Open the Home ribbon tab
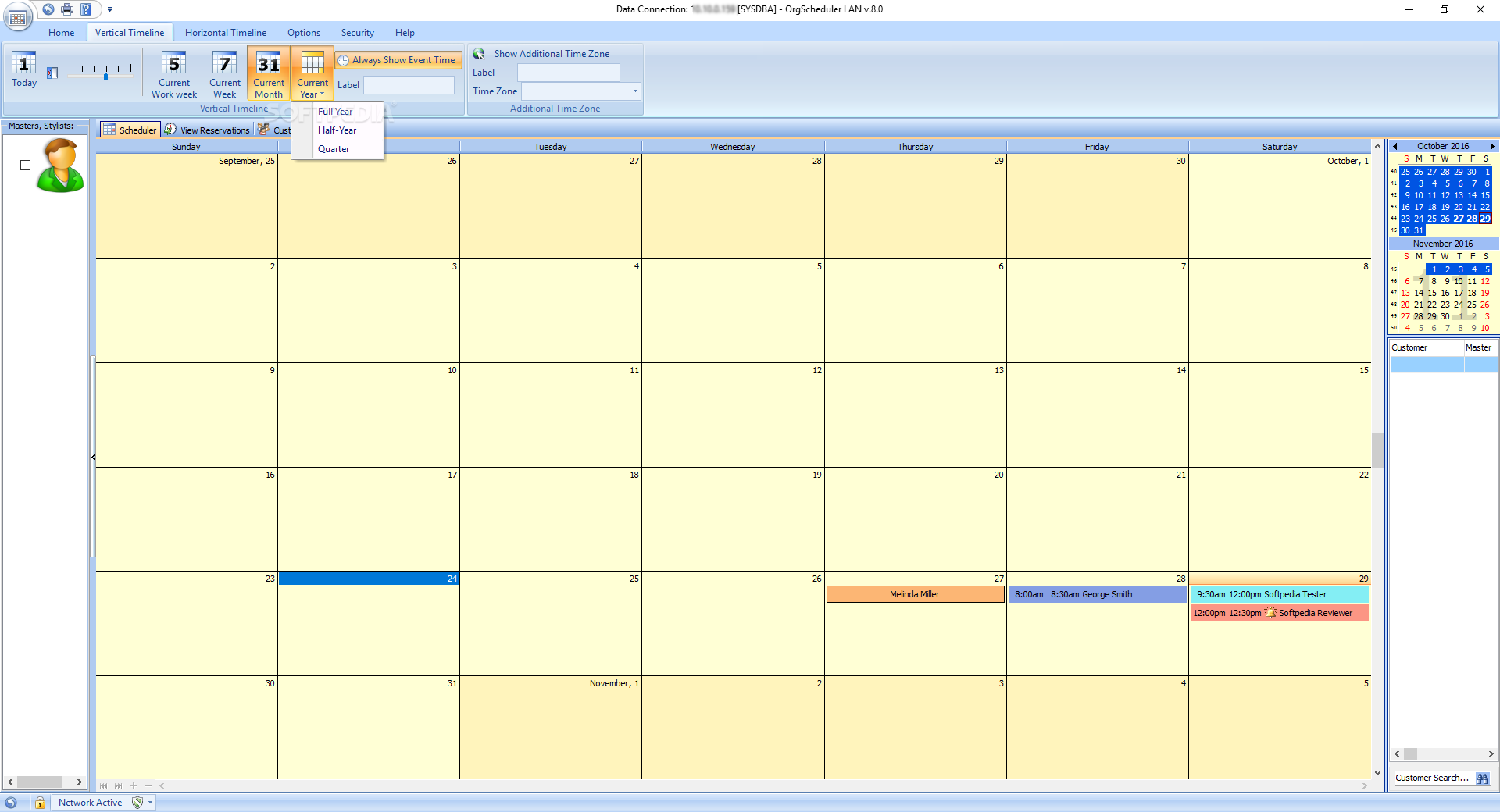 (62, 33)
